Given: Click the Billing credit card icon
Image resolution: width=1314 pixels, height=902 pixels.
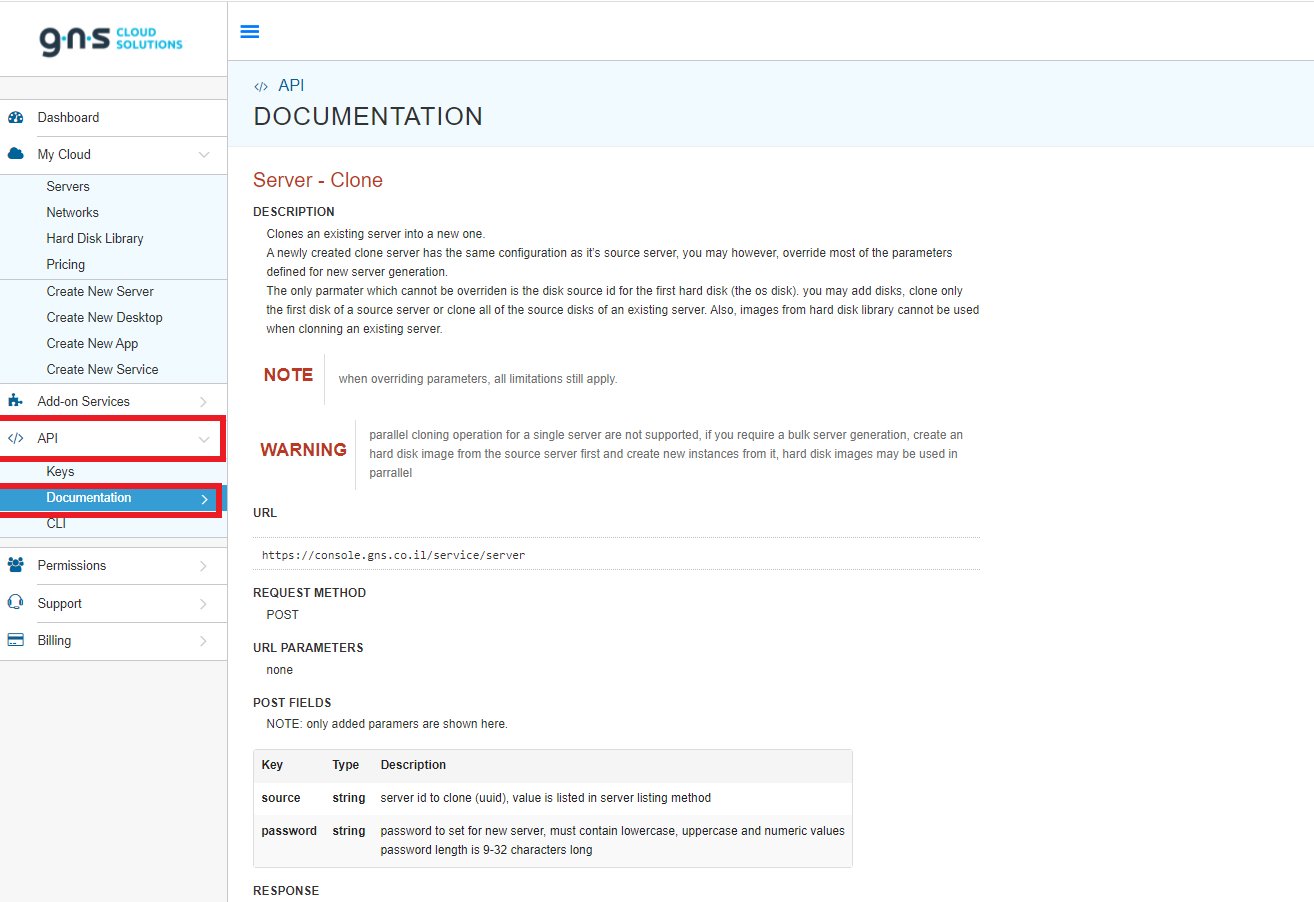Looking at the screenshot, I should click(x=15, y=640).
